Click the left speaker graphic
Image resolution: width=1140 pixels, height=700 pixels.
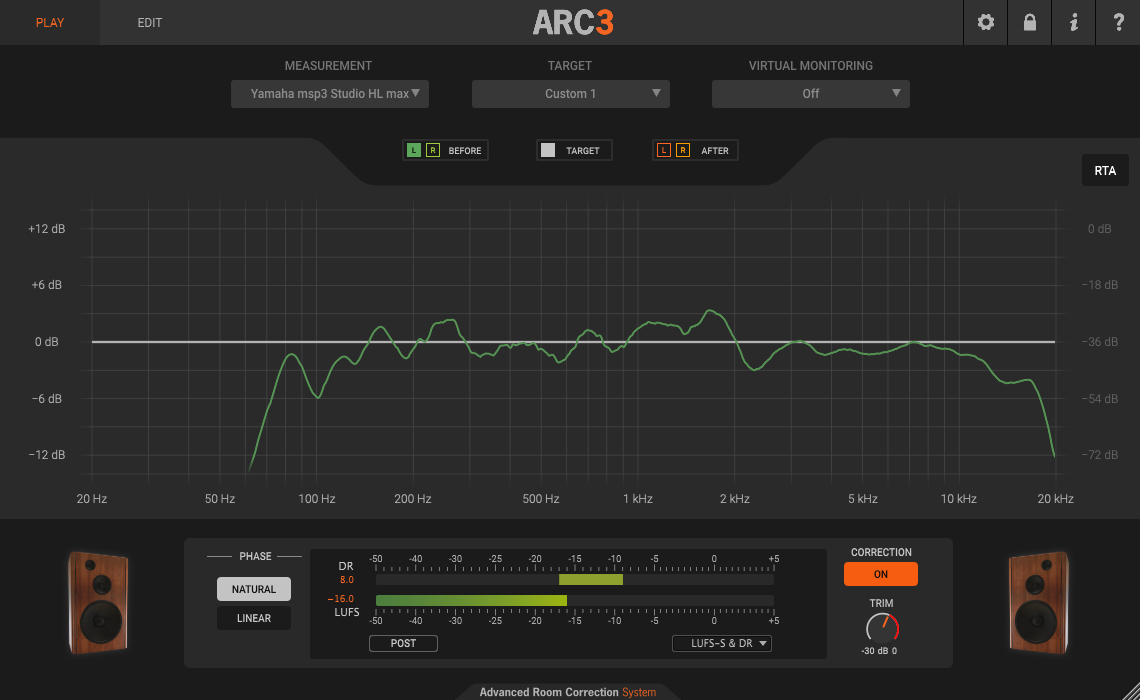click(x=97, y=604)
